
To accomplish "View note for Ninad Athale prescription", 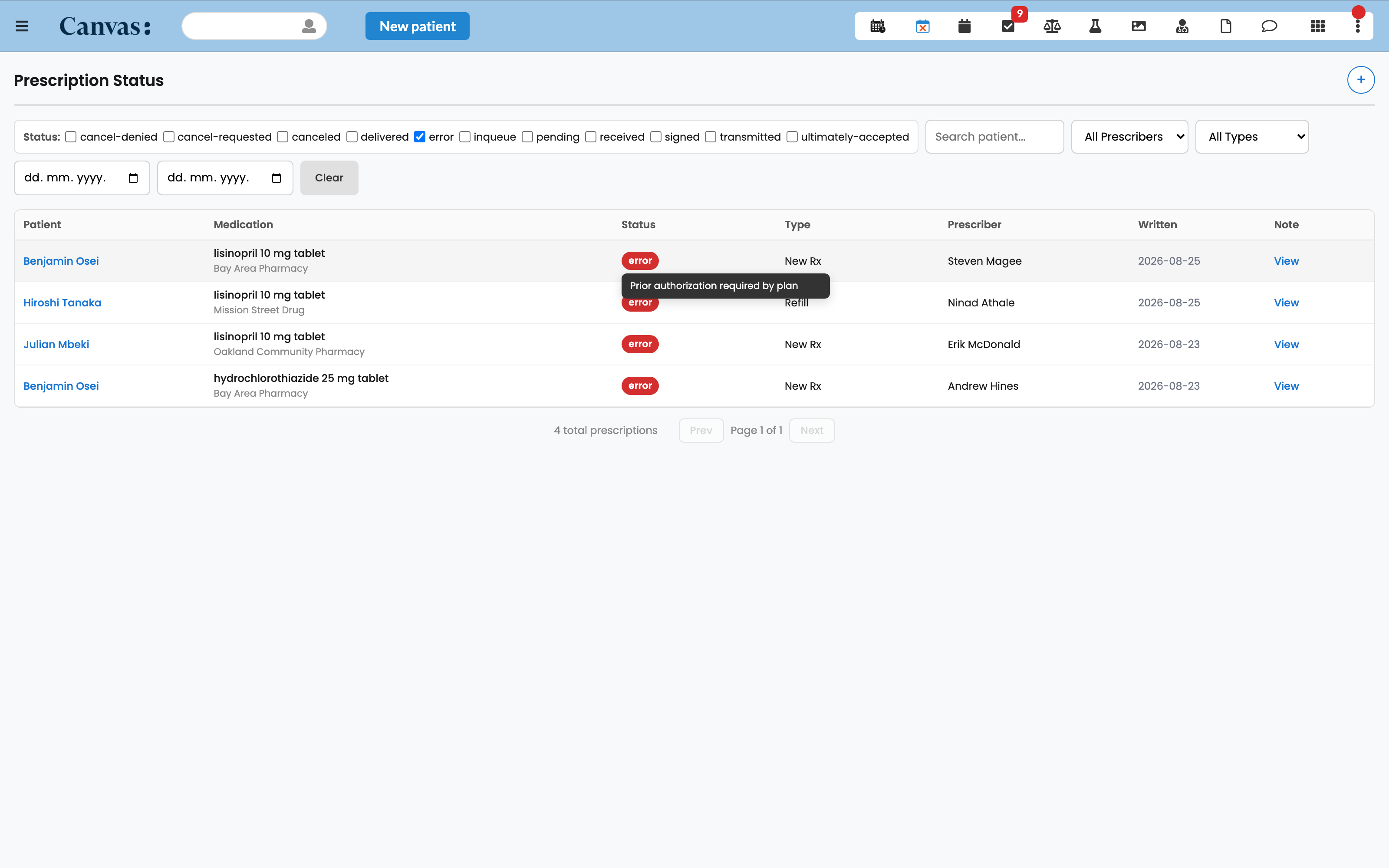I will click(1286, 302).
